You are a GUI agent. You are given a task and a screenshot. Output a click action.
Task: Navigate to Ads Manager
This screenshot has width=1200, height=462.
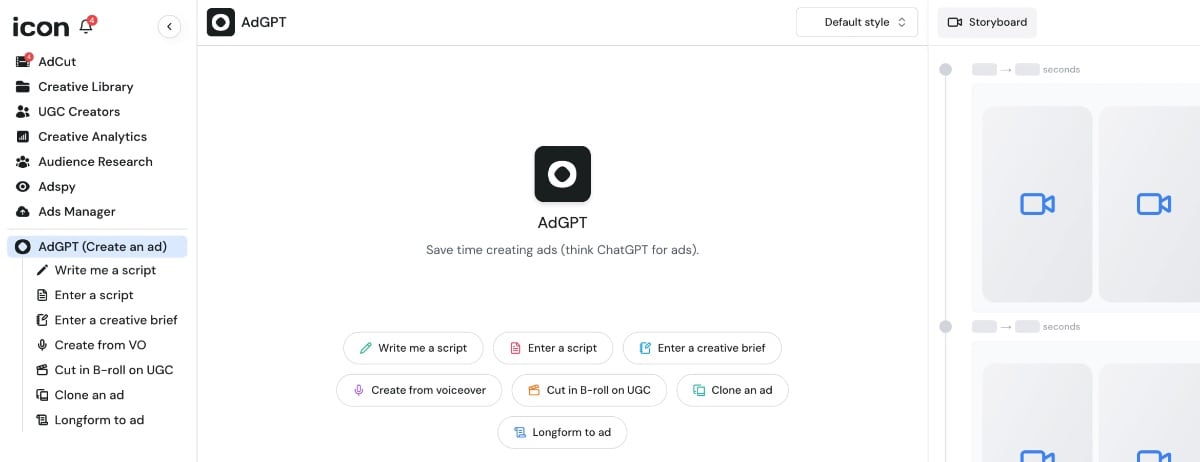[76, 212]
